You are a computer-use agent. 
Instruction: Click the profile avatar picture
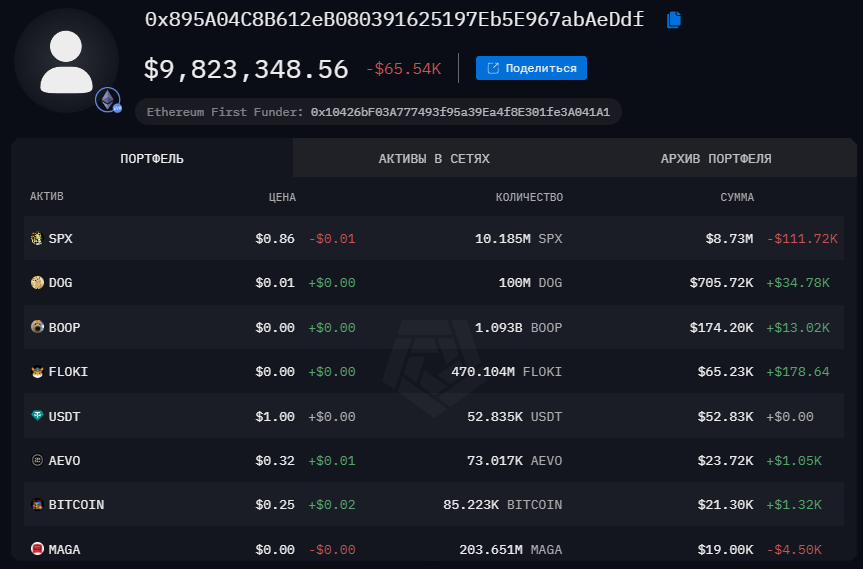pos(67,61)
